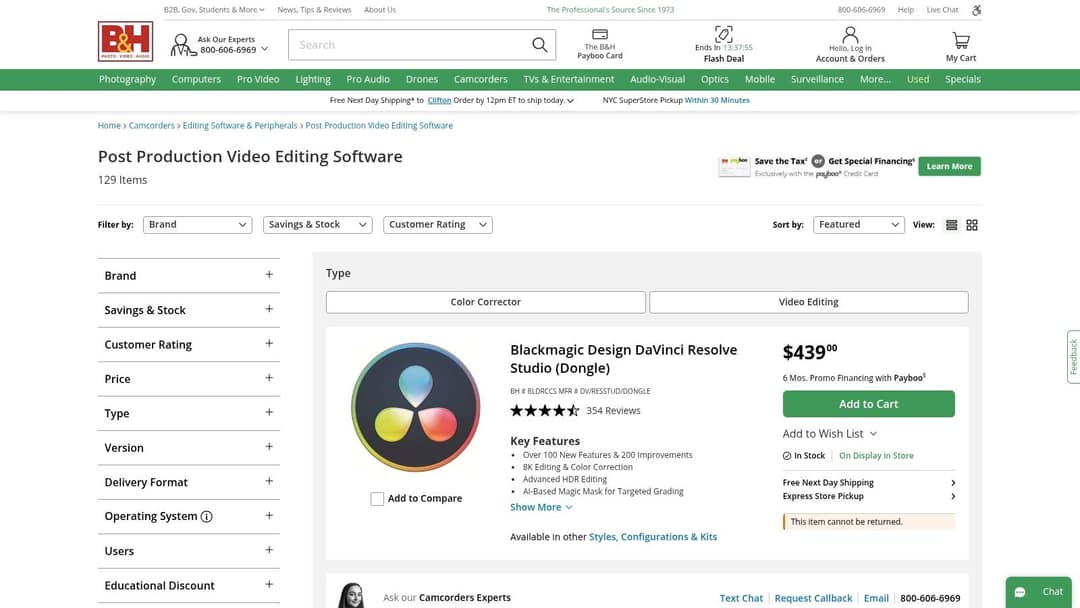1080x608 pixels.
Task: Open the DaVinci Resolve product thumbnail
Action: 415,407
